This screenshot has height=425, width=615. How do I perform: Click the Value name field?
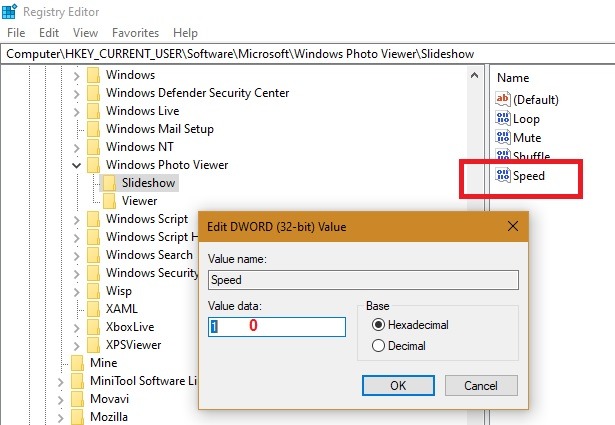[363, 280]
